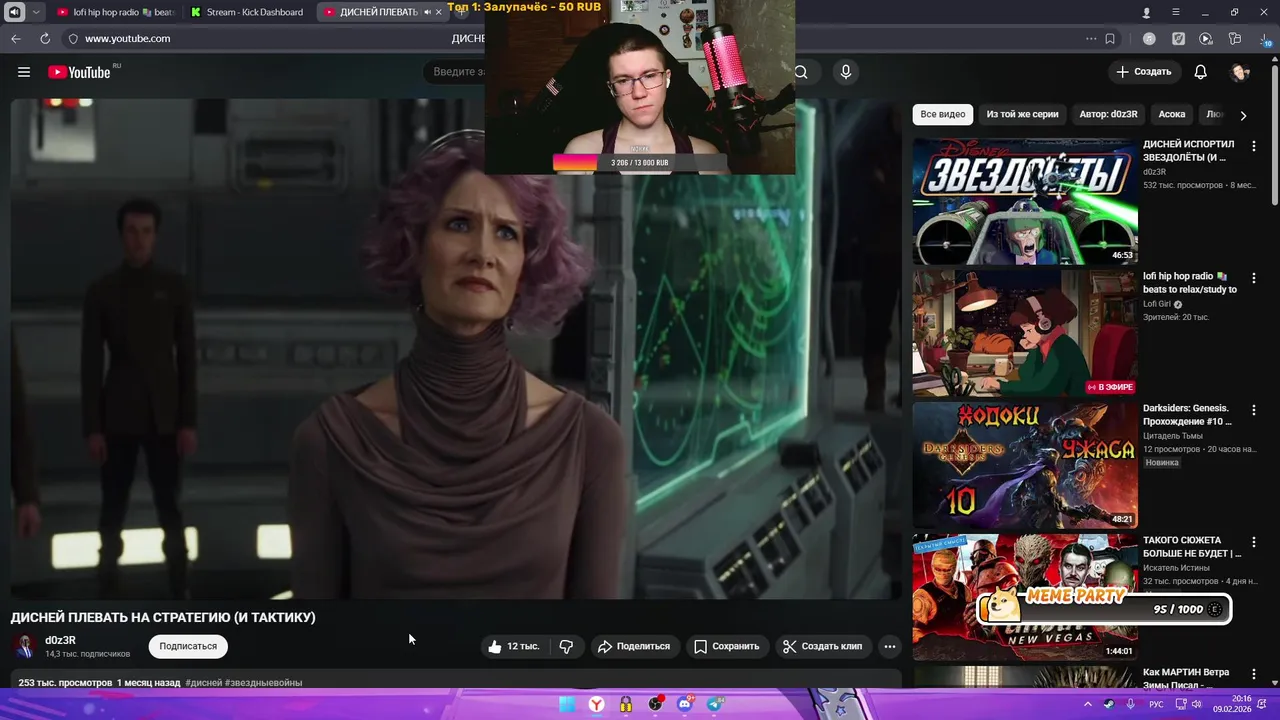Image resolution: width=1280 pixels, height=720 pixels.
Task: Toggle browser sound with top-left speaker button
Action: coord(15,12)
